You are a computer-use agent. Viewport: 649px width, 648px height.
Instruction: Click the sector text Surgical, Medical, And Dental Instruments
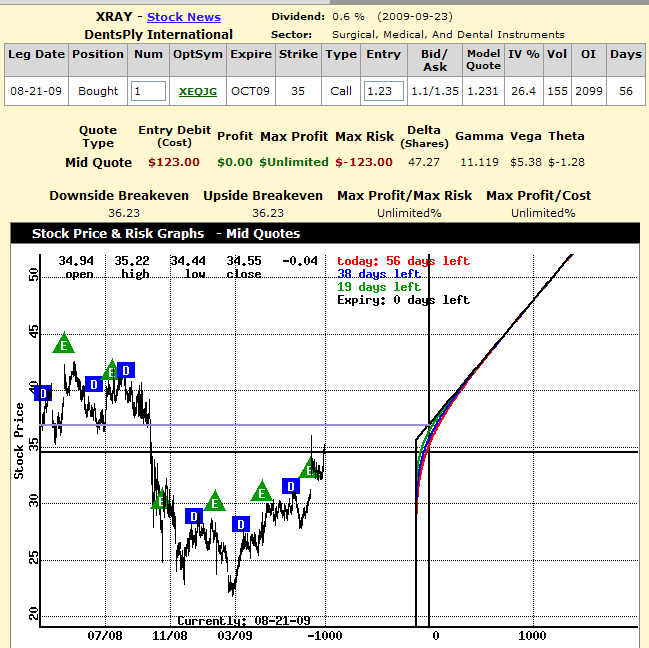click(x=448, y=35)
